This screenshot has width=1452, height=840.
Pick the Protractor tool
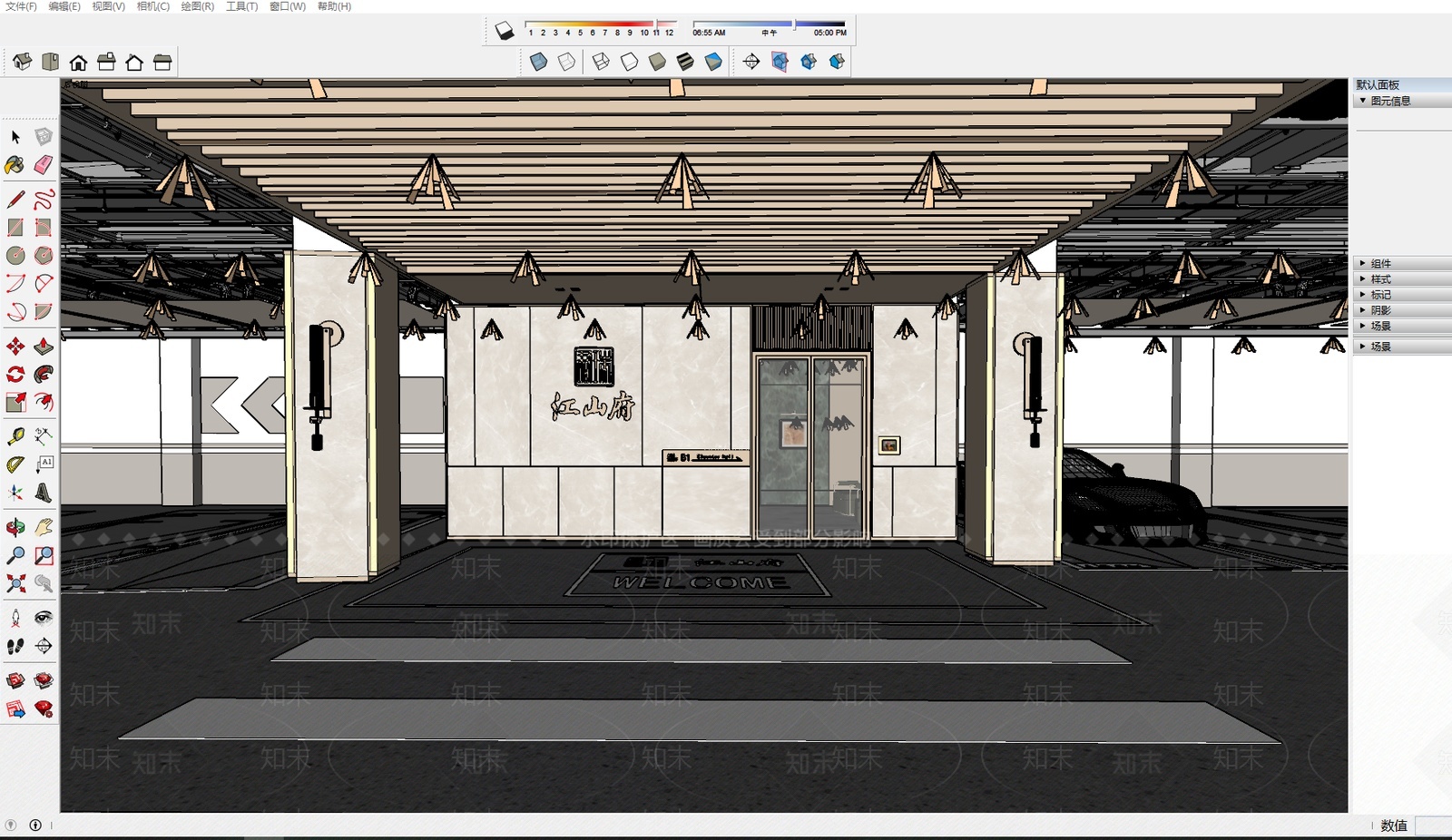pyautogui.click(x=15, y=464)
